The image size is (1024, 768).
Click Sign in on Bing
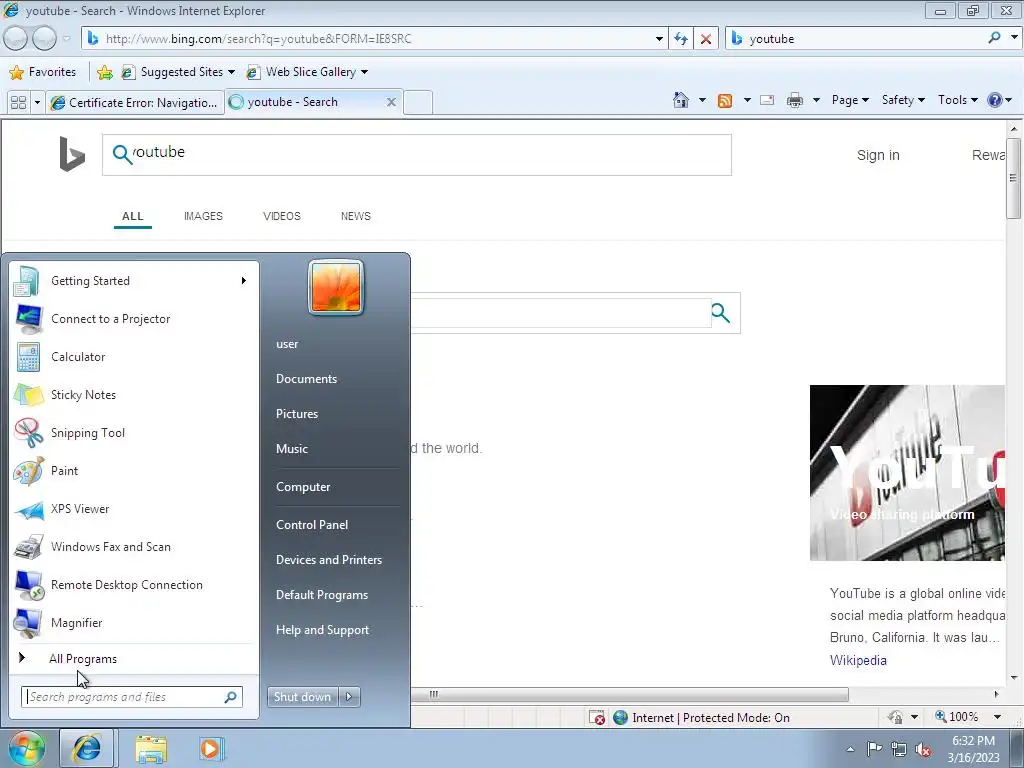878,155
